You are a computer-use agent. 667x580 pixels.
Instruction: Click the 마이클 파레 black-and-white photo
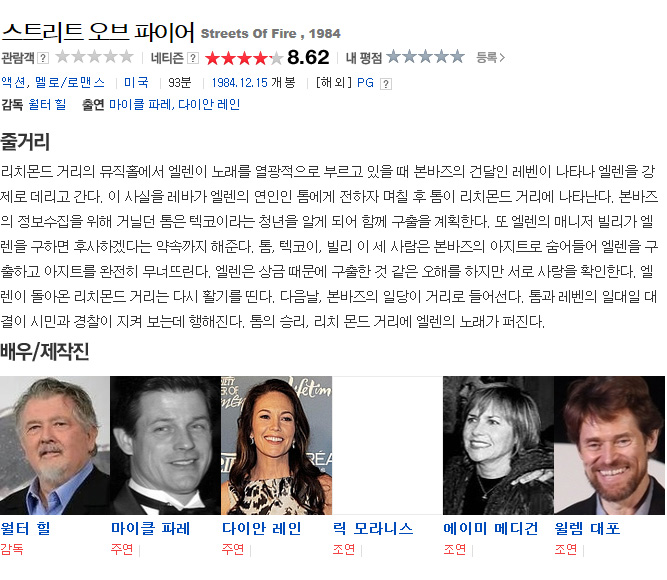click(165, 445)
